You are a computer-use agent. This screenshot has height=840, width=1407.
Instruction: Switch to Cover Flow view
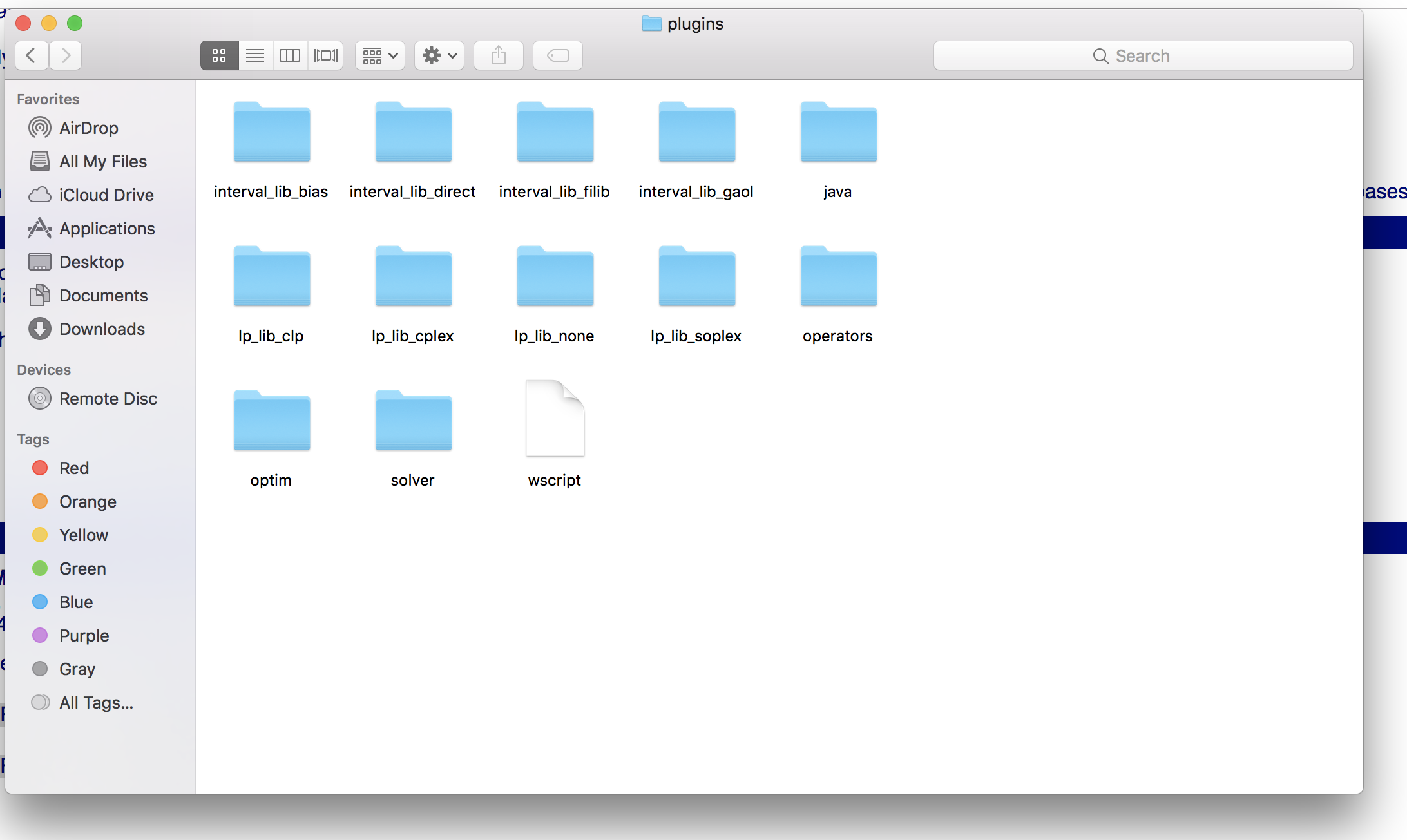click(x=325, y=55)
